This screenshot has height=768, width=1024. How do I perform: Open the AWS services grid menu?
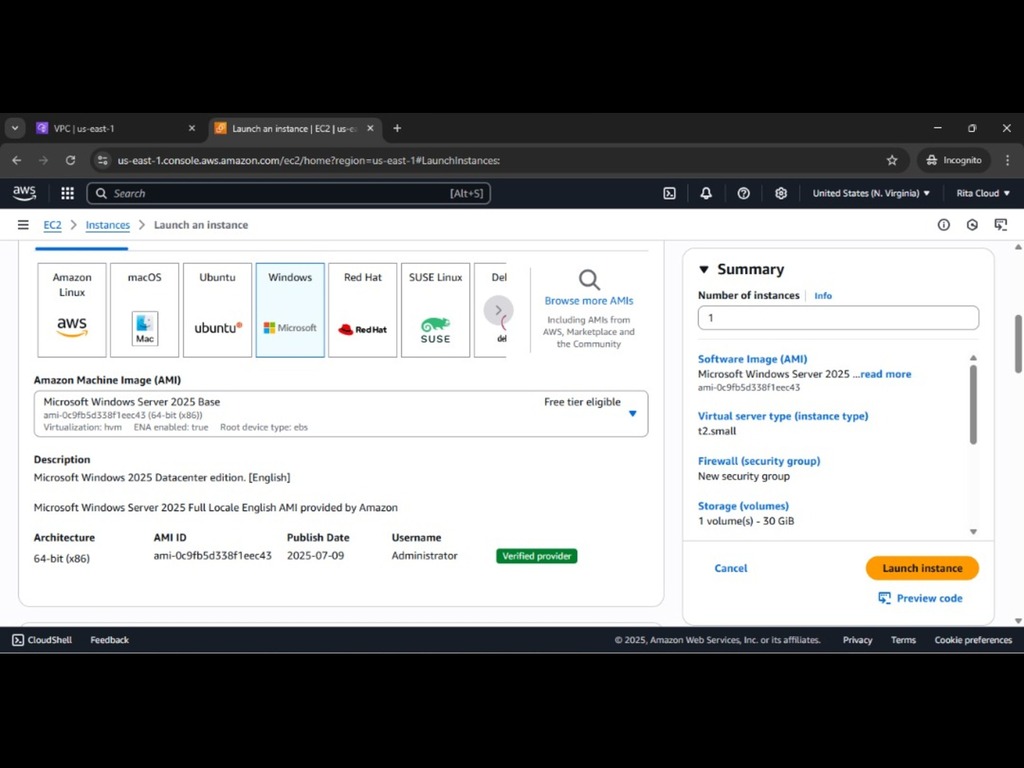[x=67, y=193]
